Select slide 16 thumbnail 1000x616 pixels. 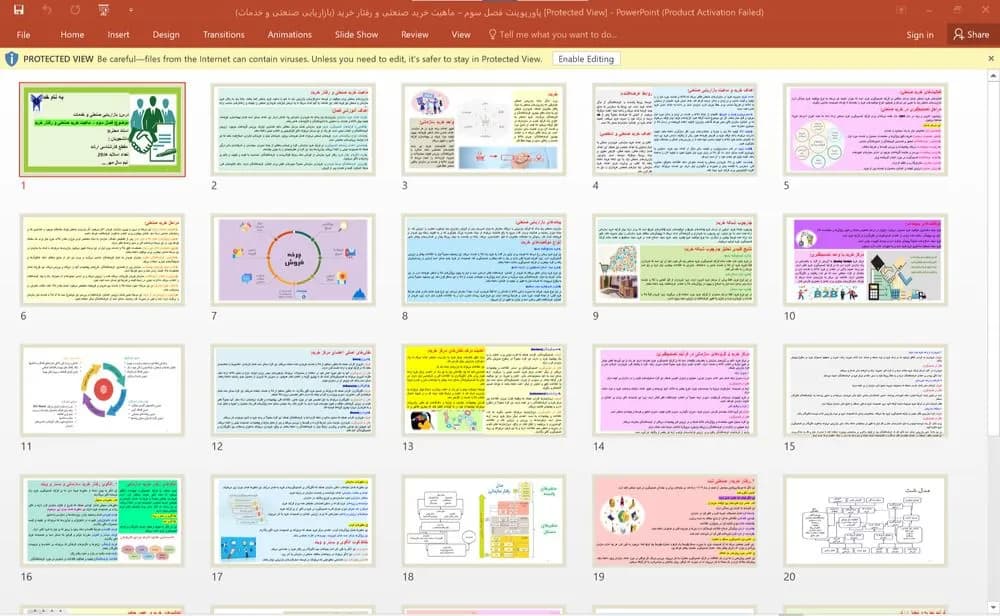tap(102, 520)
